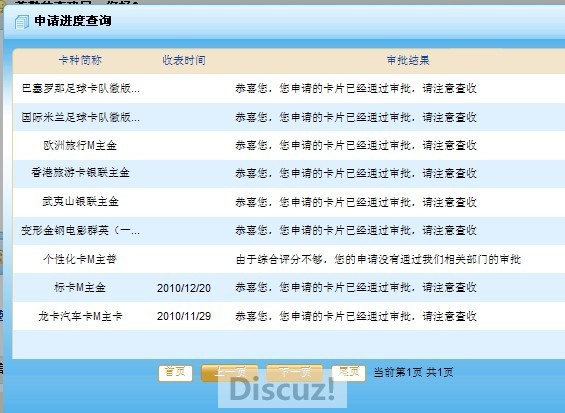Click approval result for 欧洲旅行M主金 row
This screenshot has width=565, height=413.
point(356,145)
